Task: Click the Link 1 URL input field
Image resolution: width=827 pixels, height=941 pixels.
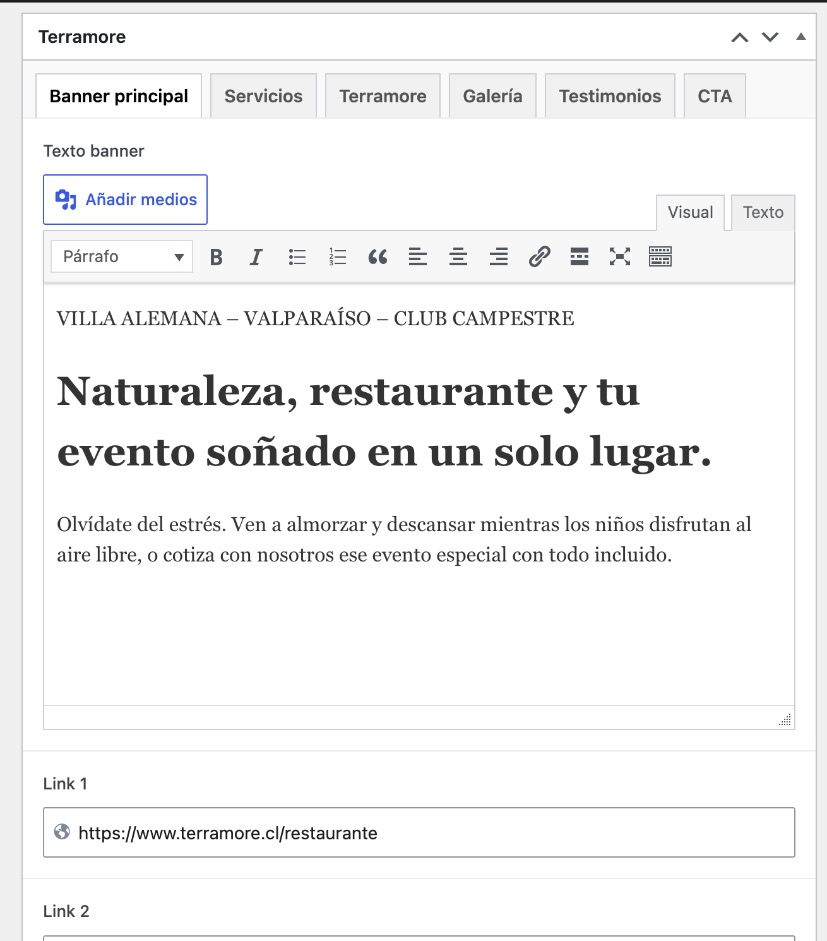Action: [419, 832]
